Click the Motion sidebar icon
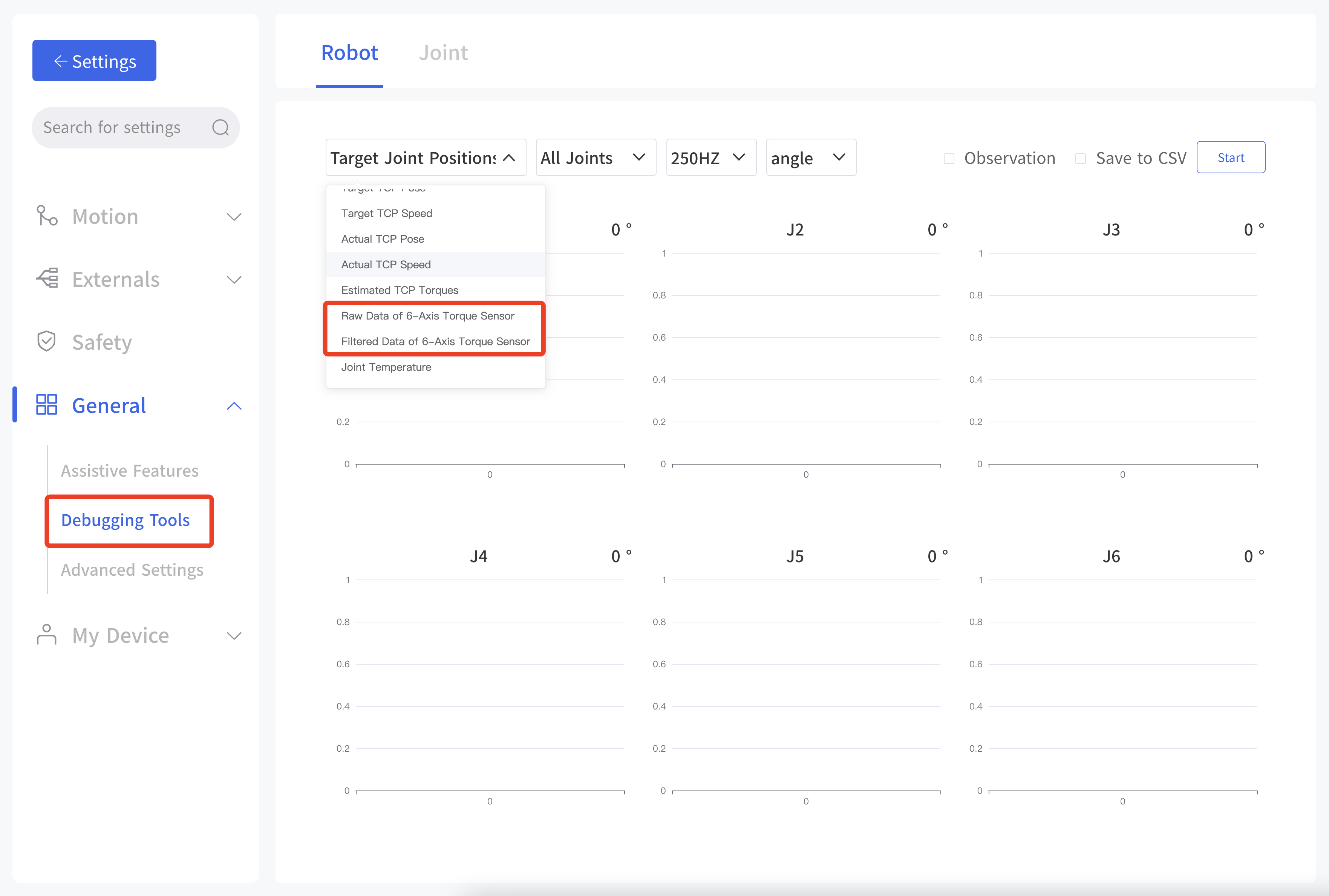 coord(46,216)
